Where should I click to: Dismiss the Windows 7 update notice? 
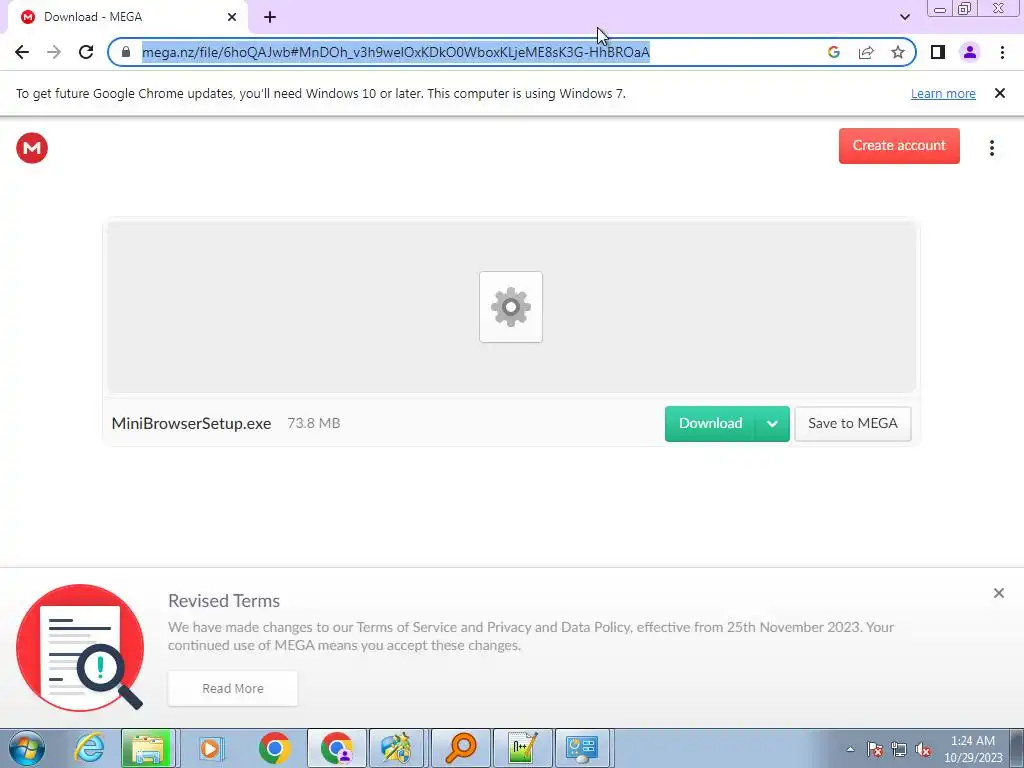tap(999, 93)
